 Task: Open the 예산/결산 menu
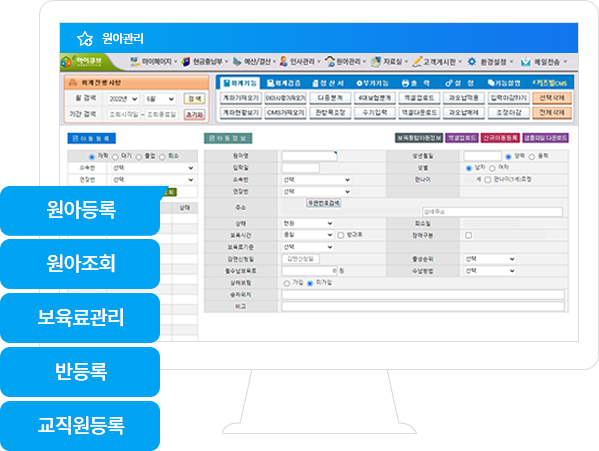coord(255,61)
